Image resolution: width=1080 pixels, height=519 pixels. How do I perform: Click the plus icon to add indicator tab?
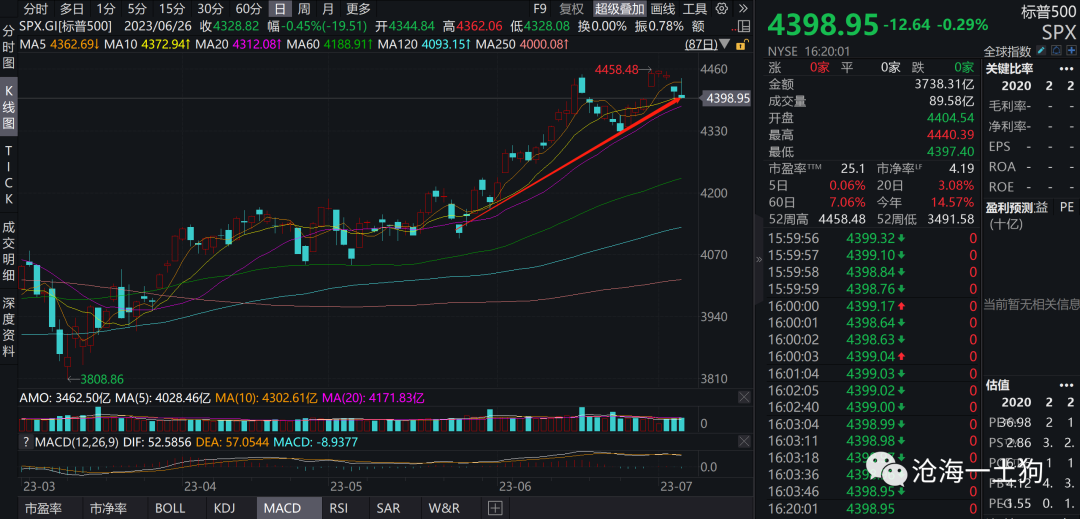click(x=494, y=508)
